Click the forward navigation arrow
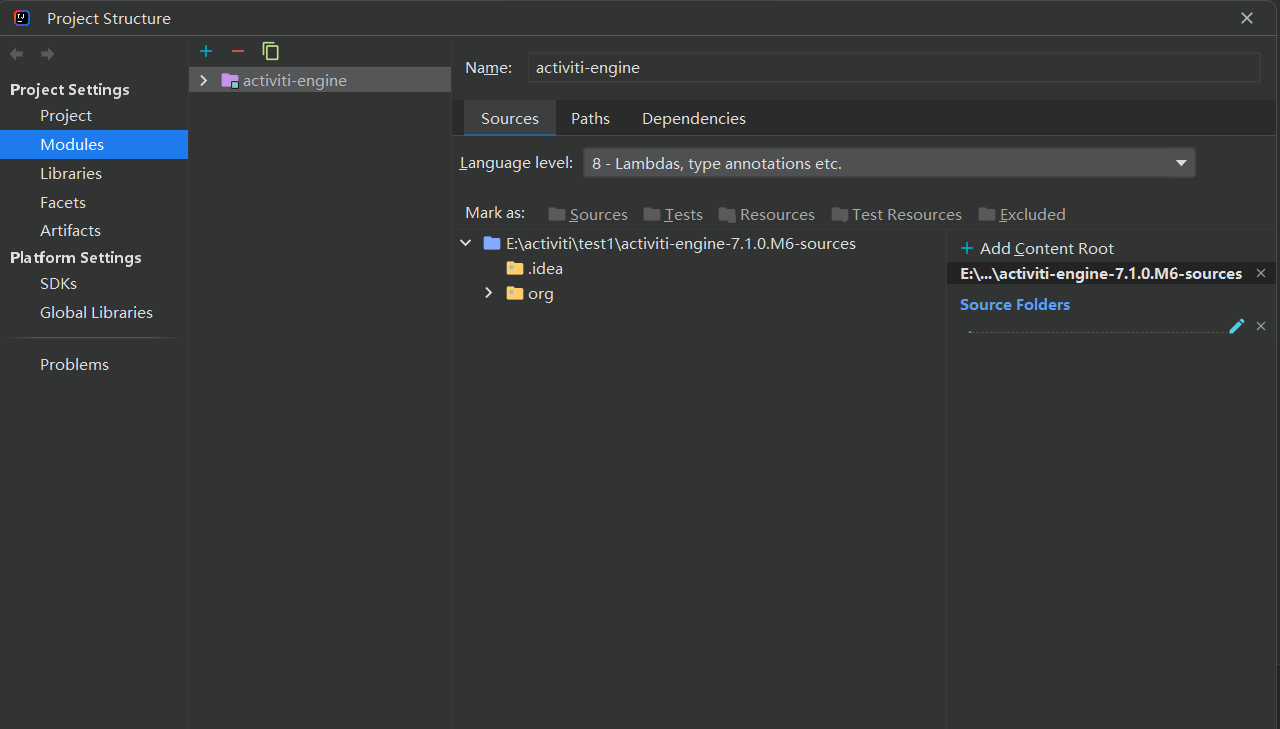Screen dimensions: 1280x729 point(47,54)
